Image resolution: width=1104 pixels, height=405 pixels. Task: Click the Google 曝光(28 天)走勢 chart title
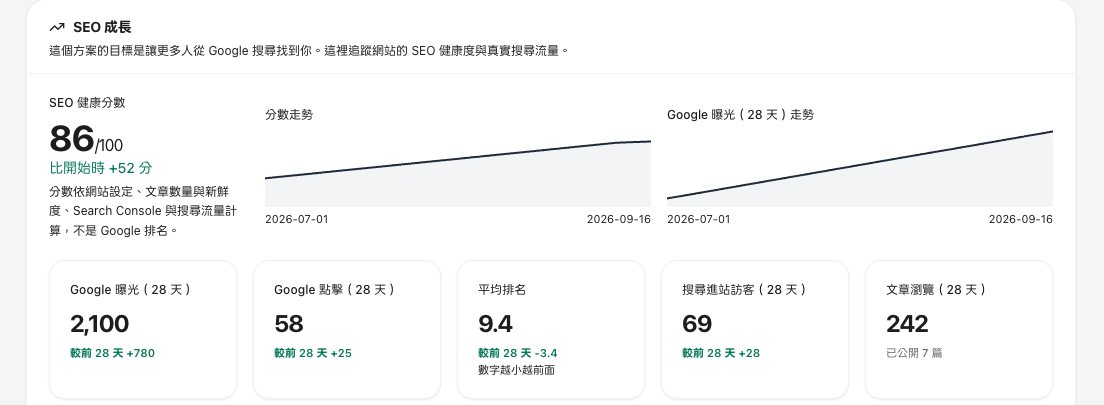[x=740, y=114]
